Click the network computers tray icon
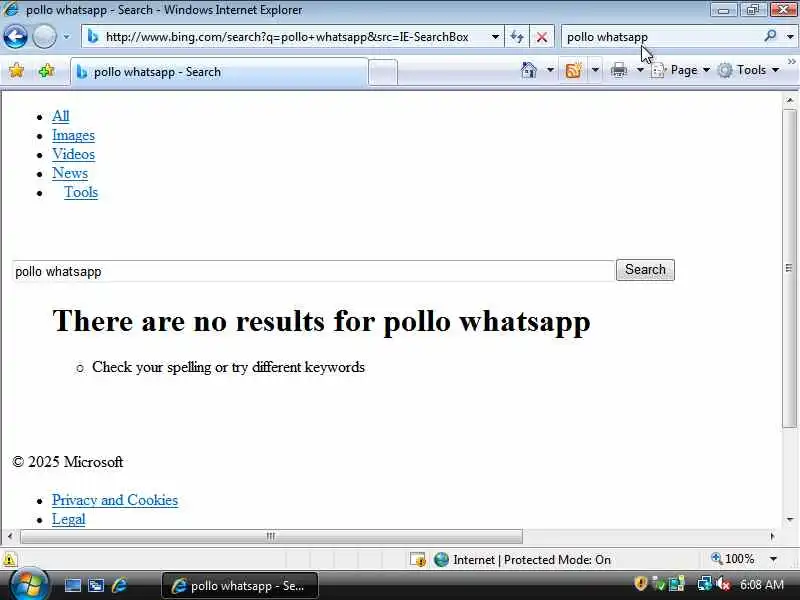800x600 pixels. pos(677,583)
